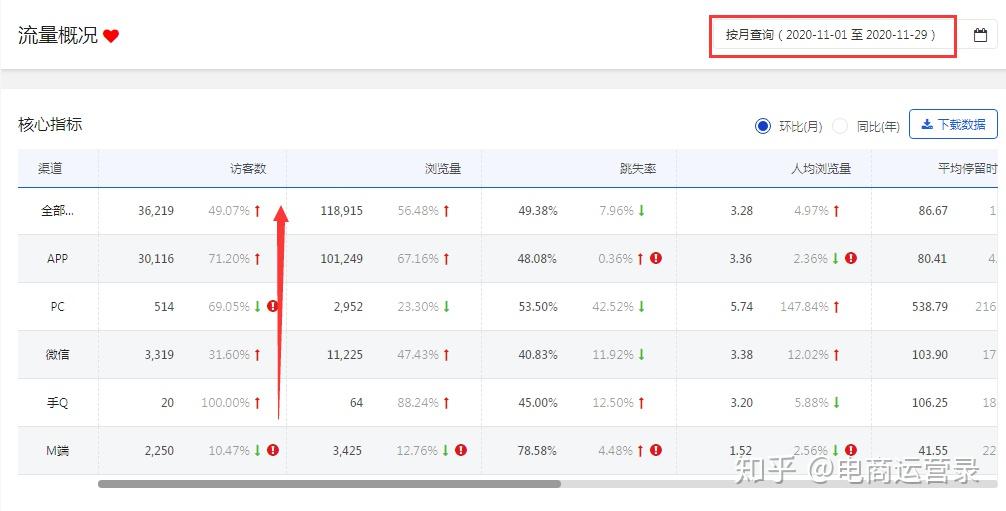Select the M端 channel row label
Screen dimensions: 1006x511
(x=58, y=451)
